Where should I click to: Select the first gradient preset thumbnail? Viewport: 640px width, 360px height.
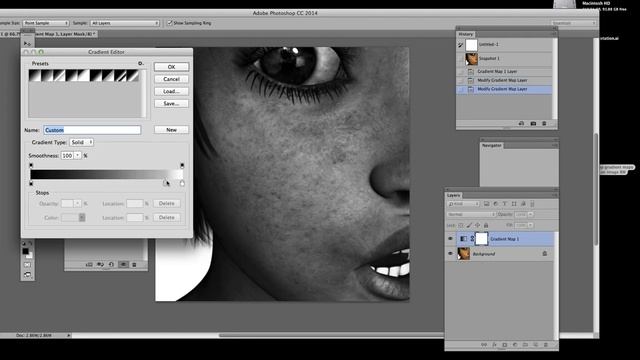tap(35, 76)
